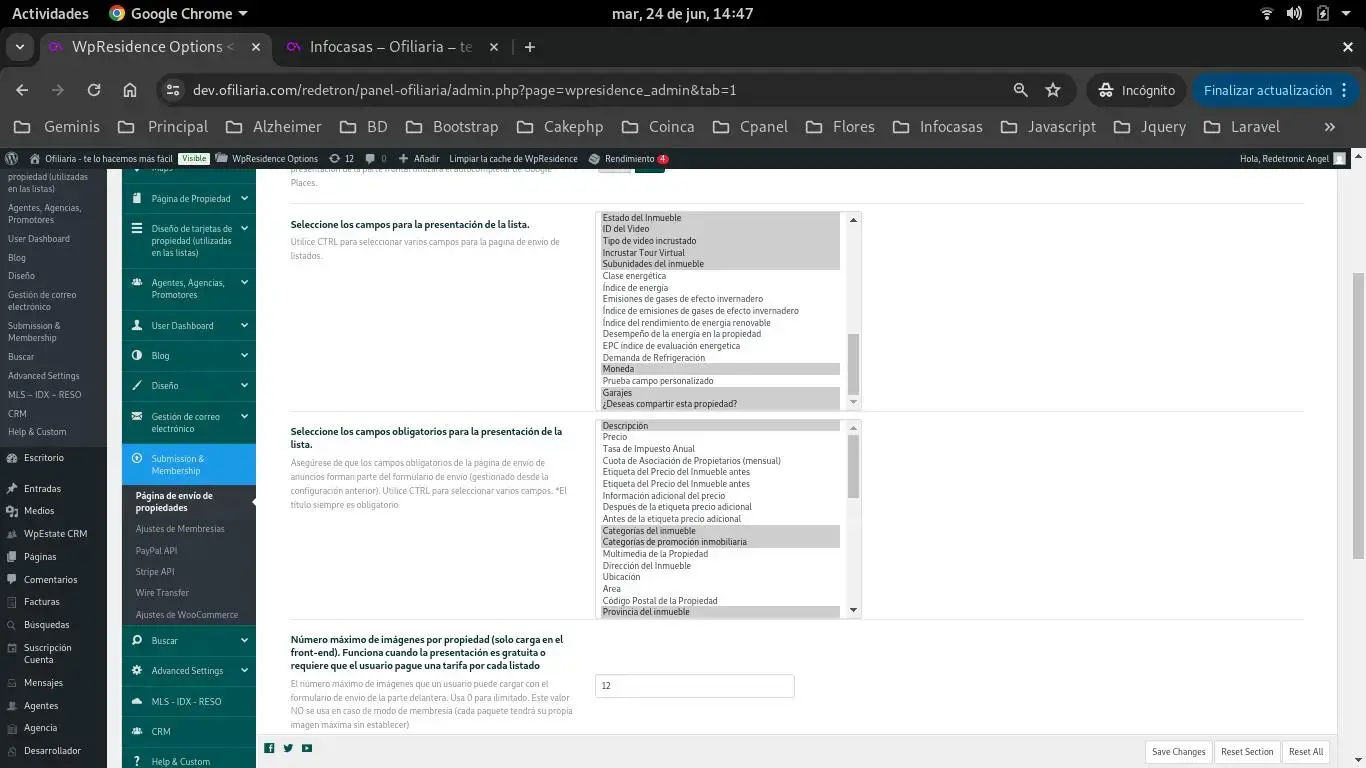Expand the Página de Propiedad section
The width and height of the screenshot is (1366, 768).
coord(189,199)
